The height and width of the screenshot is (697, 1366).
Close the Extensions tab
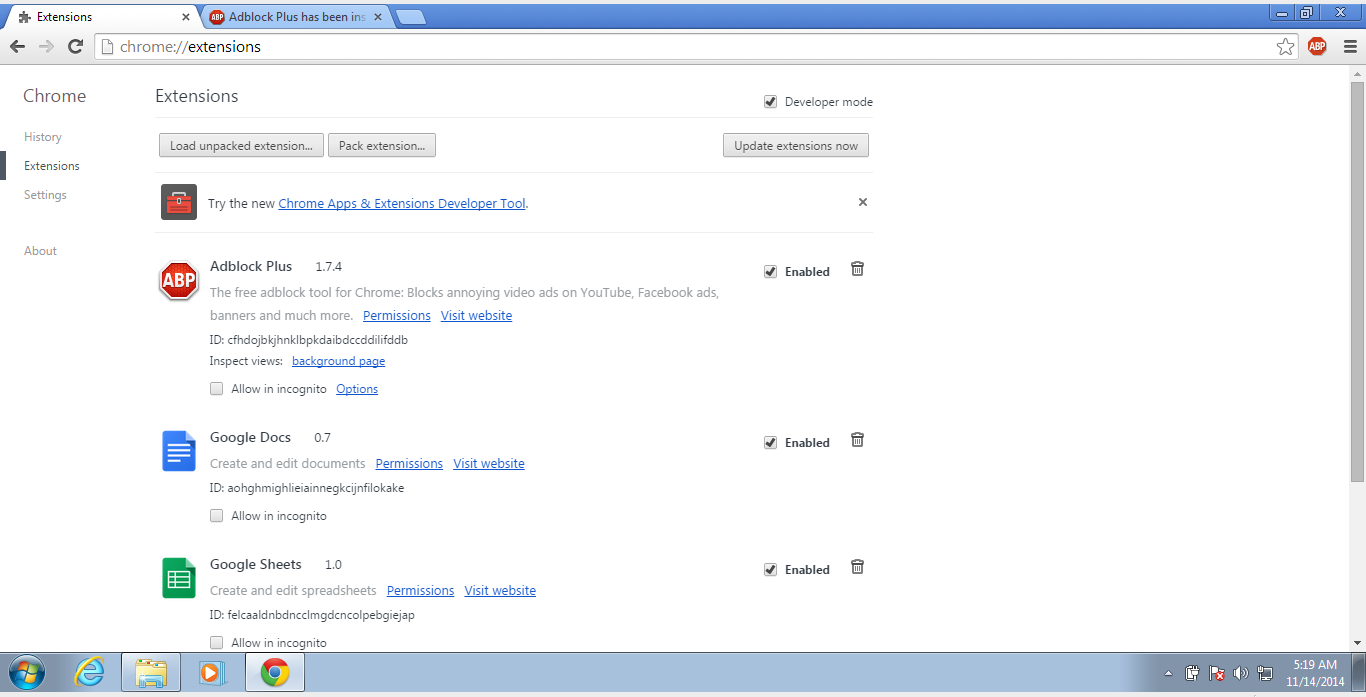click(186, 17)
